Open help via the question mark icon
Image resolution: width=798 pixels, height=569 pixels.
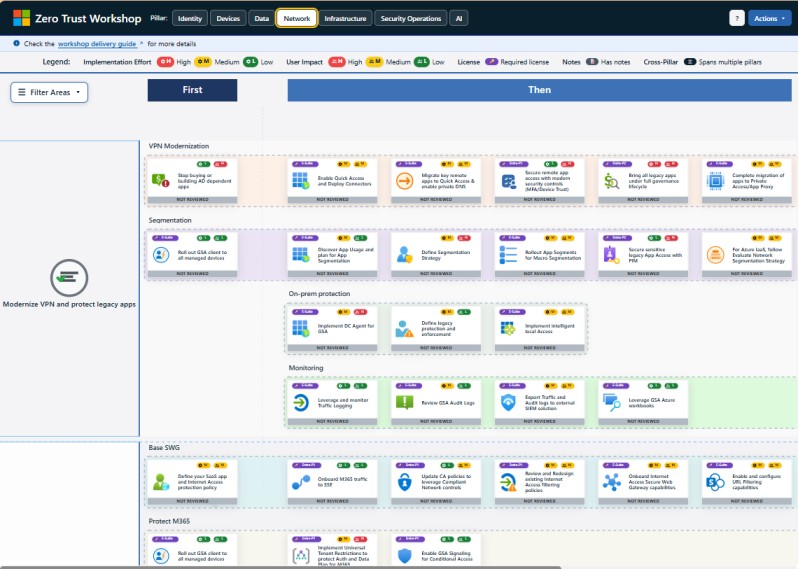coord(737,18)
